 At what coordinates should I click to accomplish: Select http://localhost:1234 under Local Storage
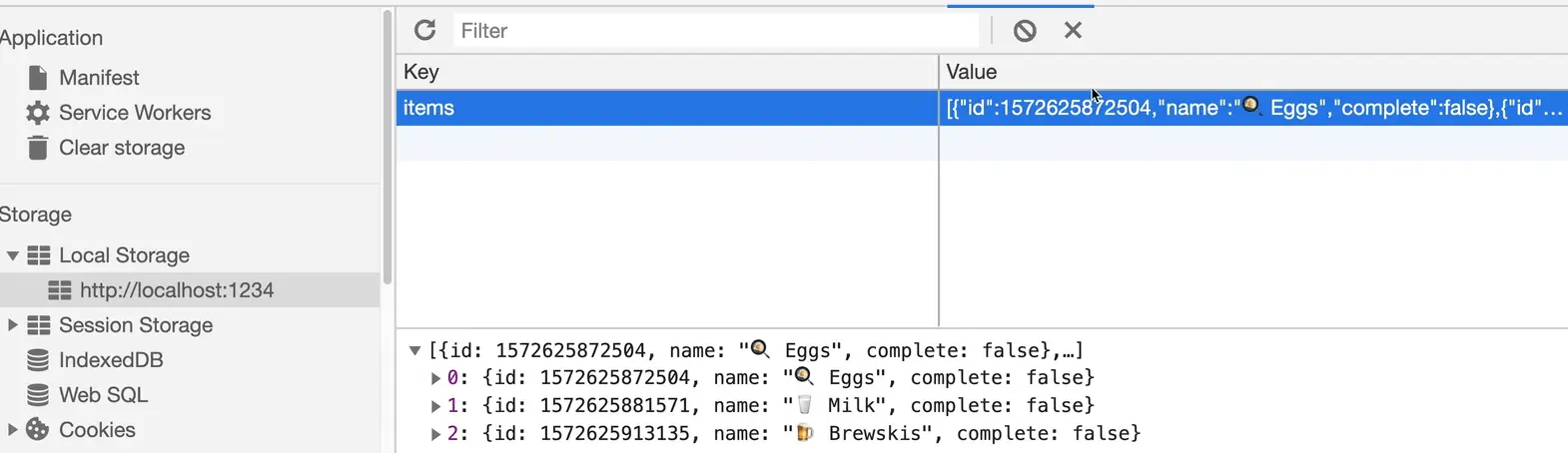click(x=176, y=290)
